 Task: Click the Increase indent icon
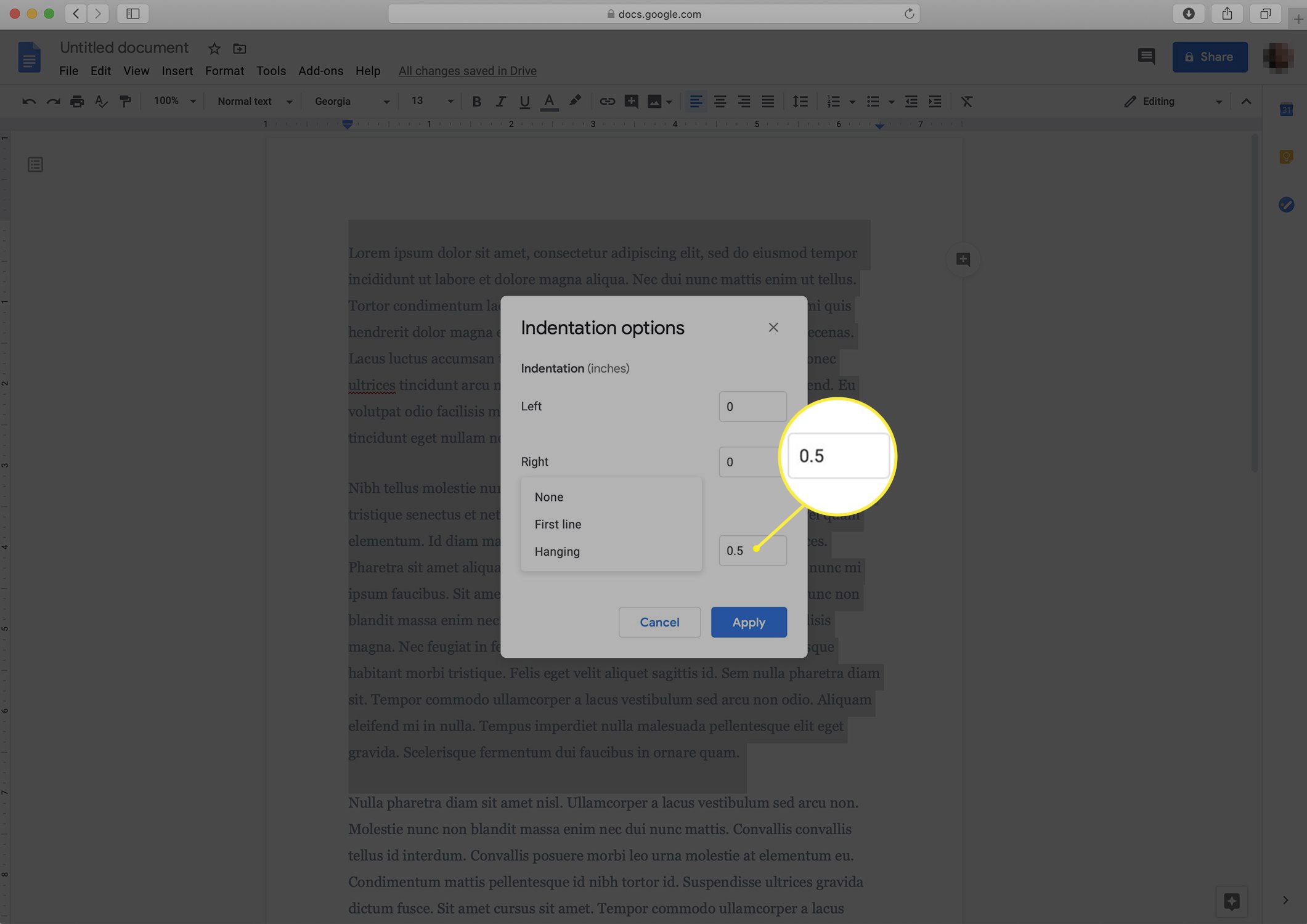[935, 102]
